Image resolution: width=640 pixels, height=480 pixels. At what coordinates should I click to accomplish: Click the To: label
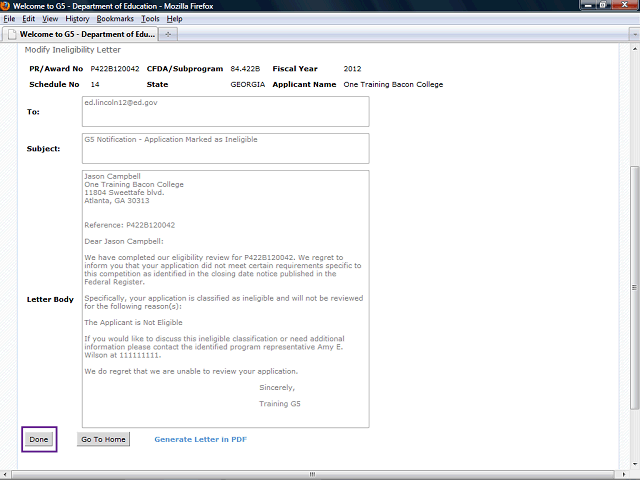(33, 112)
